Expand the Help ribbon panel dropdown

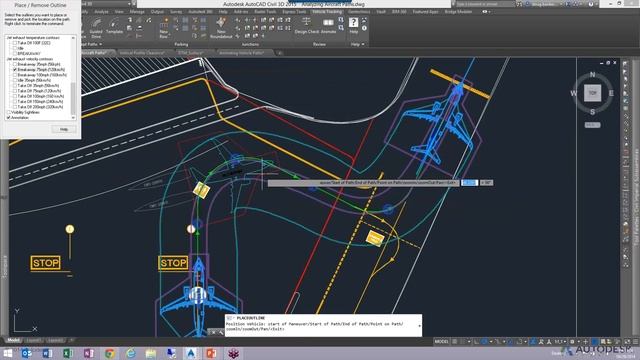[x=363, y=44]
